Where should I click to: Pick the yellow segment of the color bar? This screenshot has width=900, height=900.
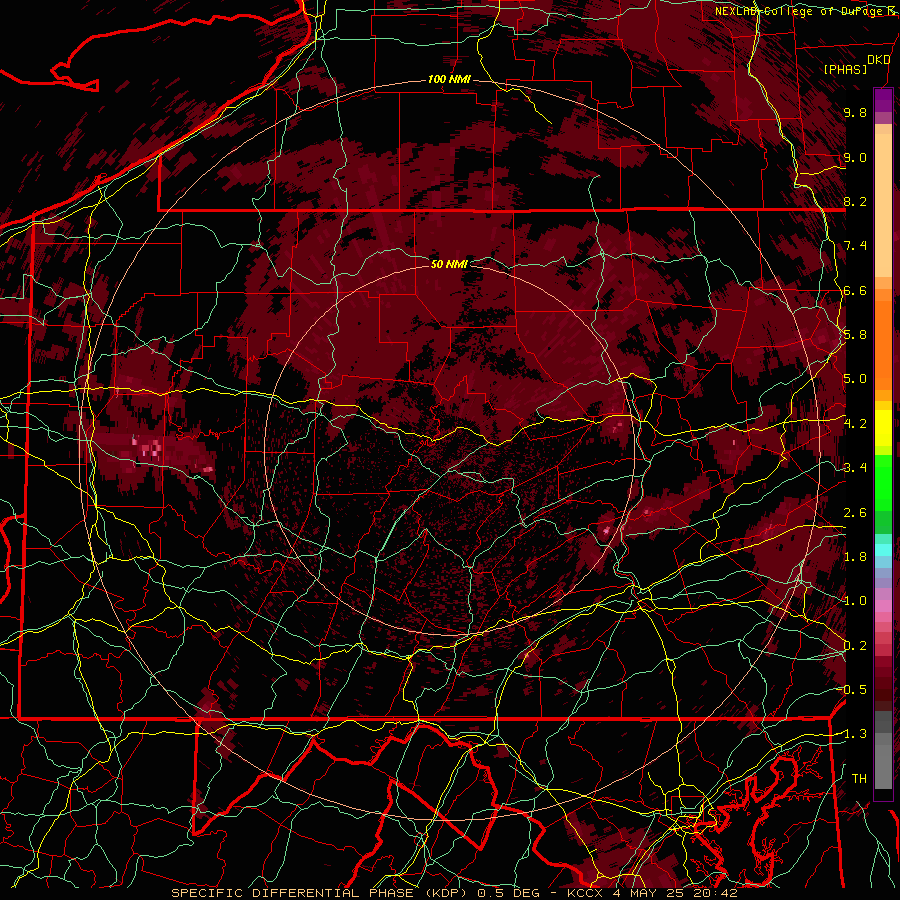coord(883,428)
